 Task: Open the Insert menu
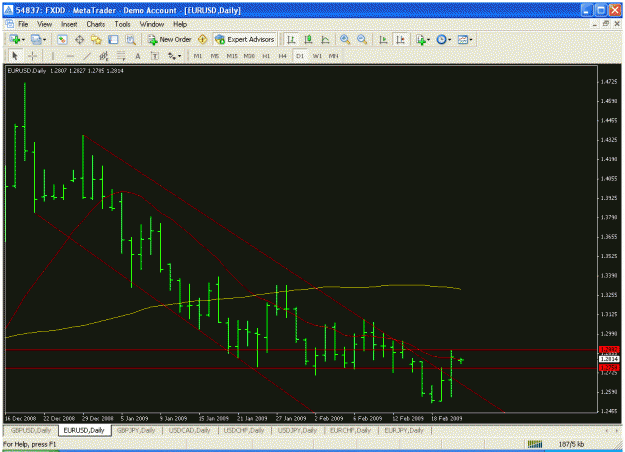(69, 24)
